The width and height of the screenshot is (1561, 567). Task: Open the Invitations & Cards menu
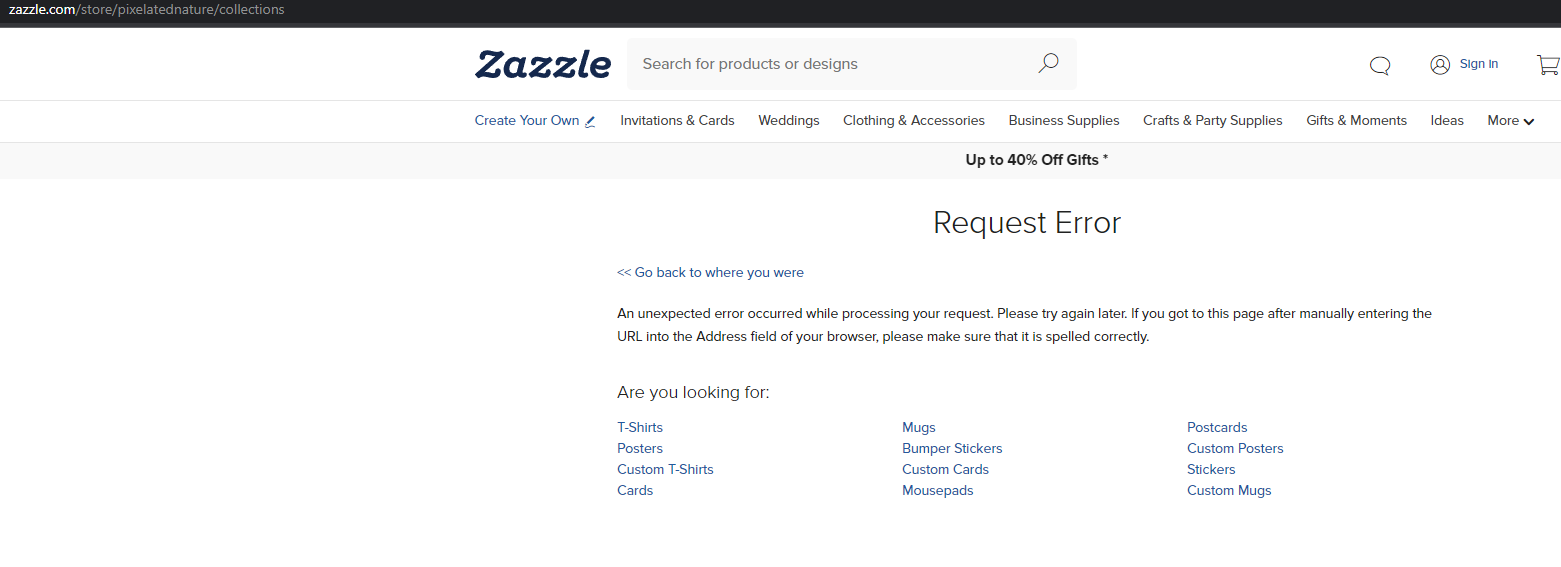[x=677, y=120]
